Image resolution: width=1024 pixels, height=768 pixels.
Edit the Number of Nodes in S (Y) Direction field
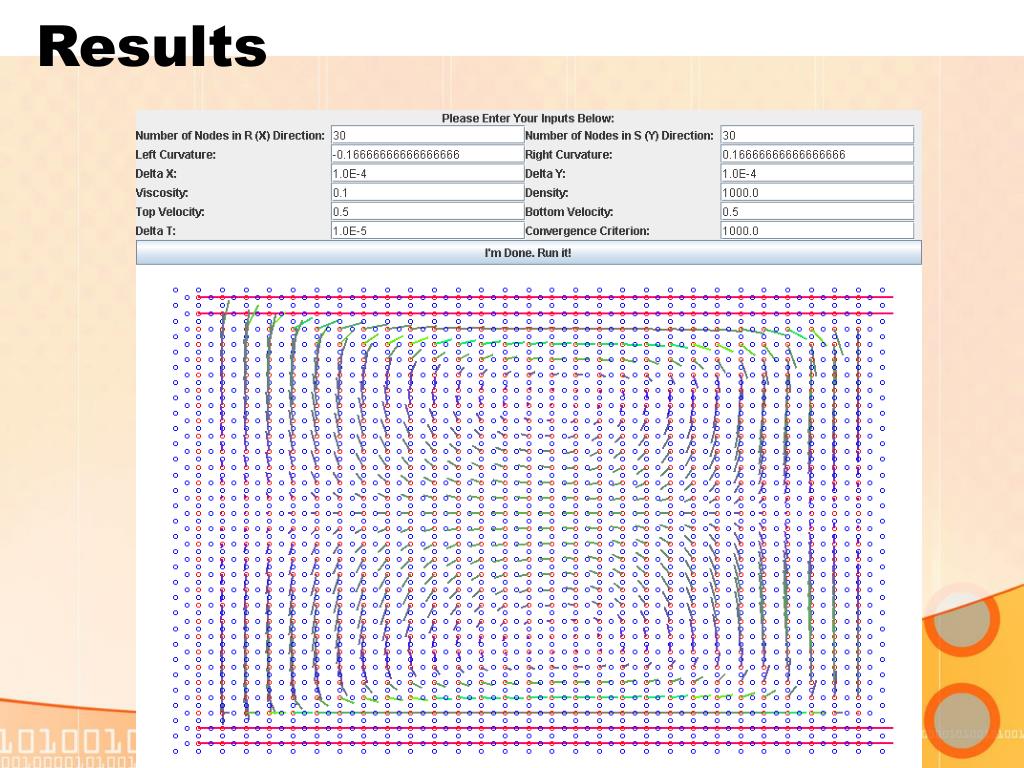(x=817, y=135)
